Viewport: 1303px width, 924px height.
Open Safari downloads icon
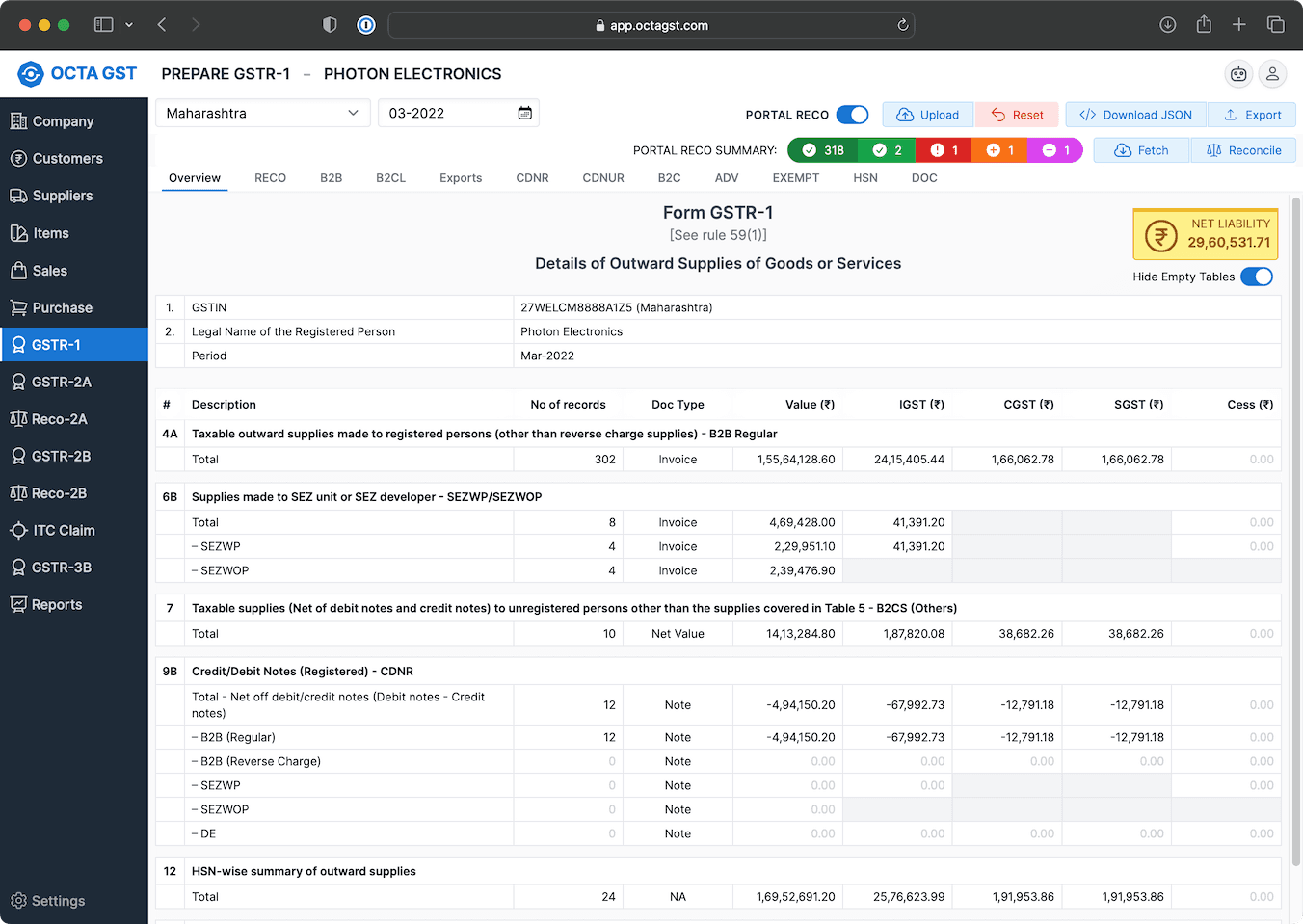click(x=1168, y=25)
